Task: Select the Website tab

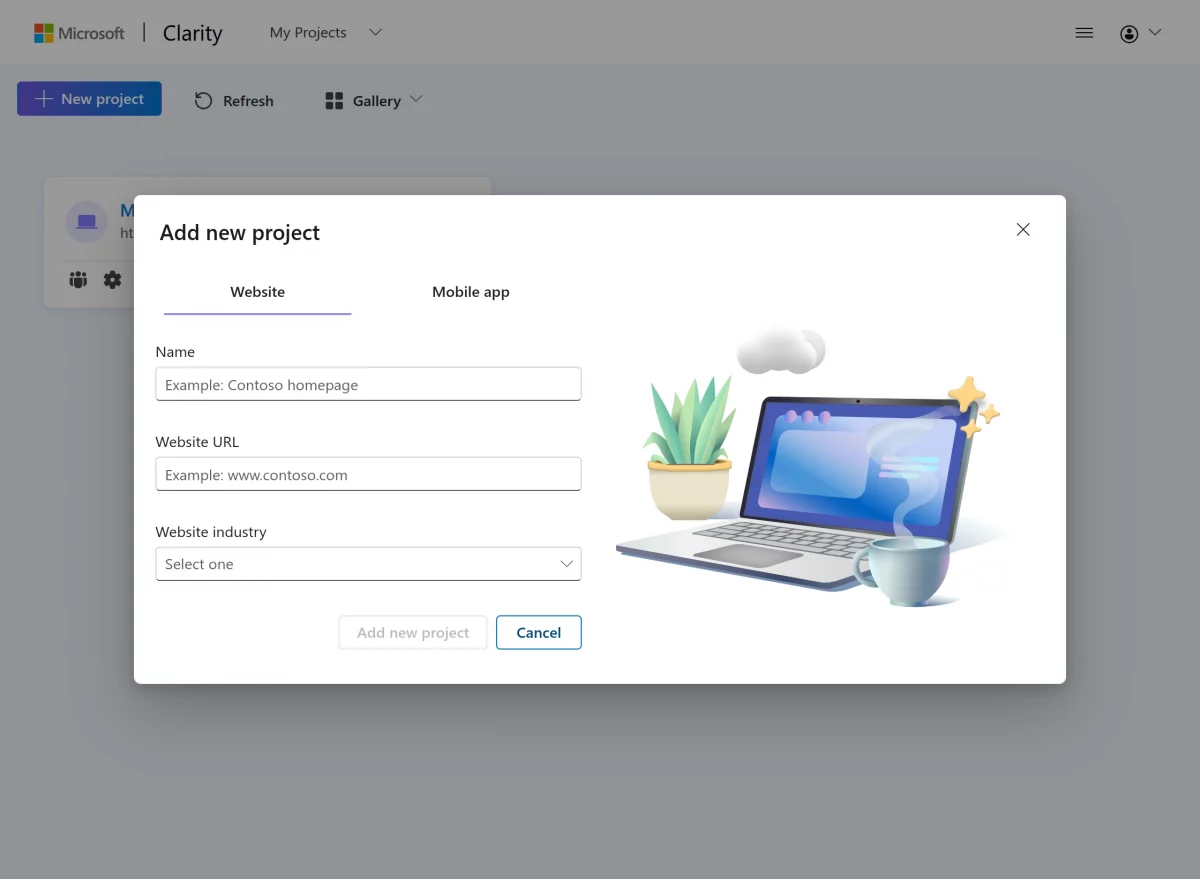Action: tap(258, 292)
